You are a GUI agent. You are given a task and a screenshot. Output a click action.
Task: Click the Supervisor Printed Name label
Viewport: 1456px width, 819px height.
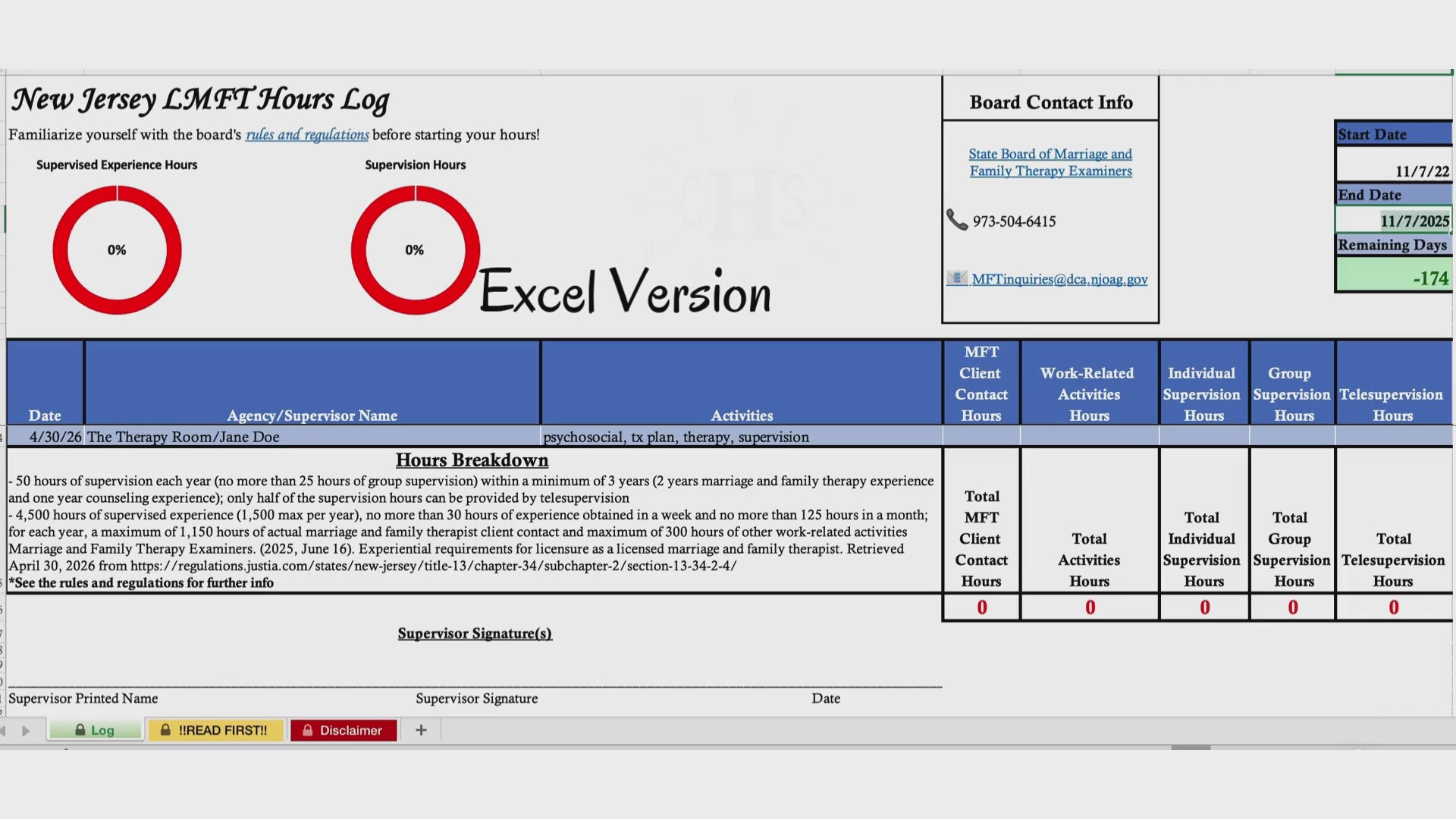coord(83,698)
